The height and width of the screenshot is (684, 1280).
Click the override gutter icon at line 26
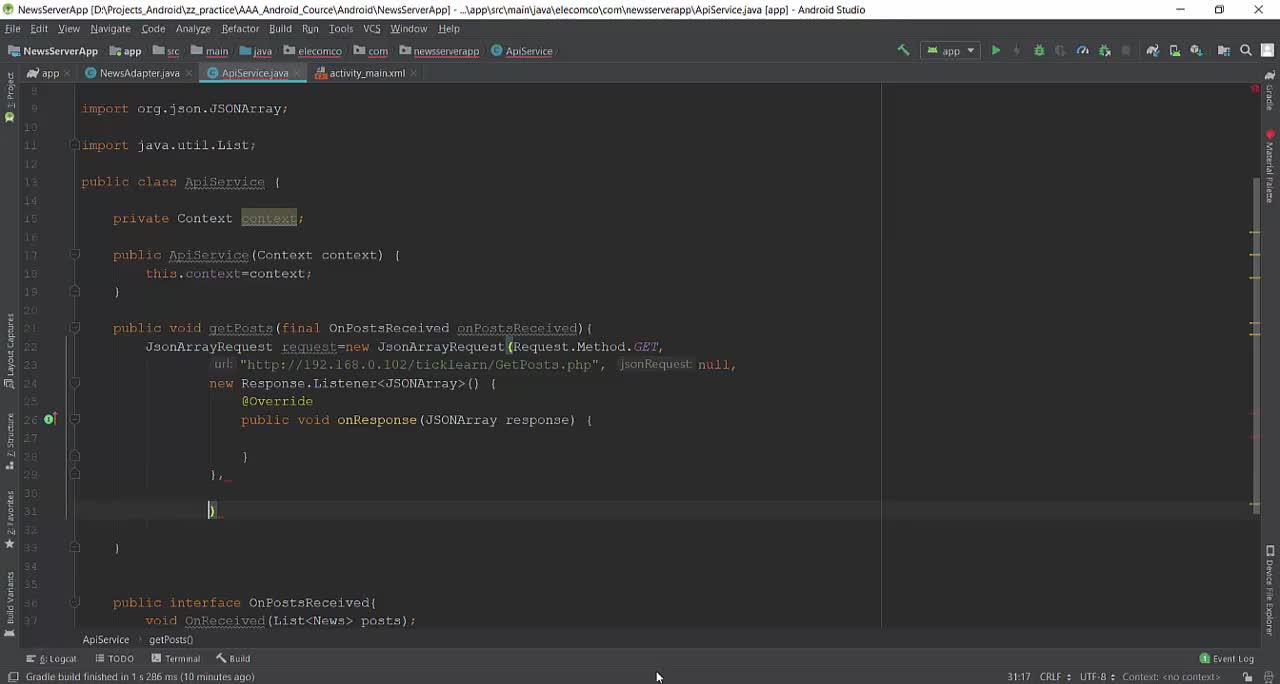[48, 420]
